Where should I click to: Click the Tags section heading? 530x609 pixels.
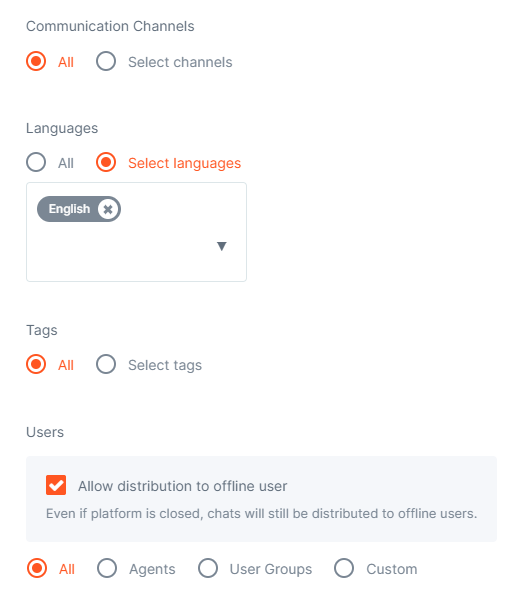[42, 330]
